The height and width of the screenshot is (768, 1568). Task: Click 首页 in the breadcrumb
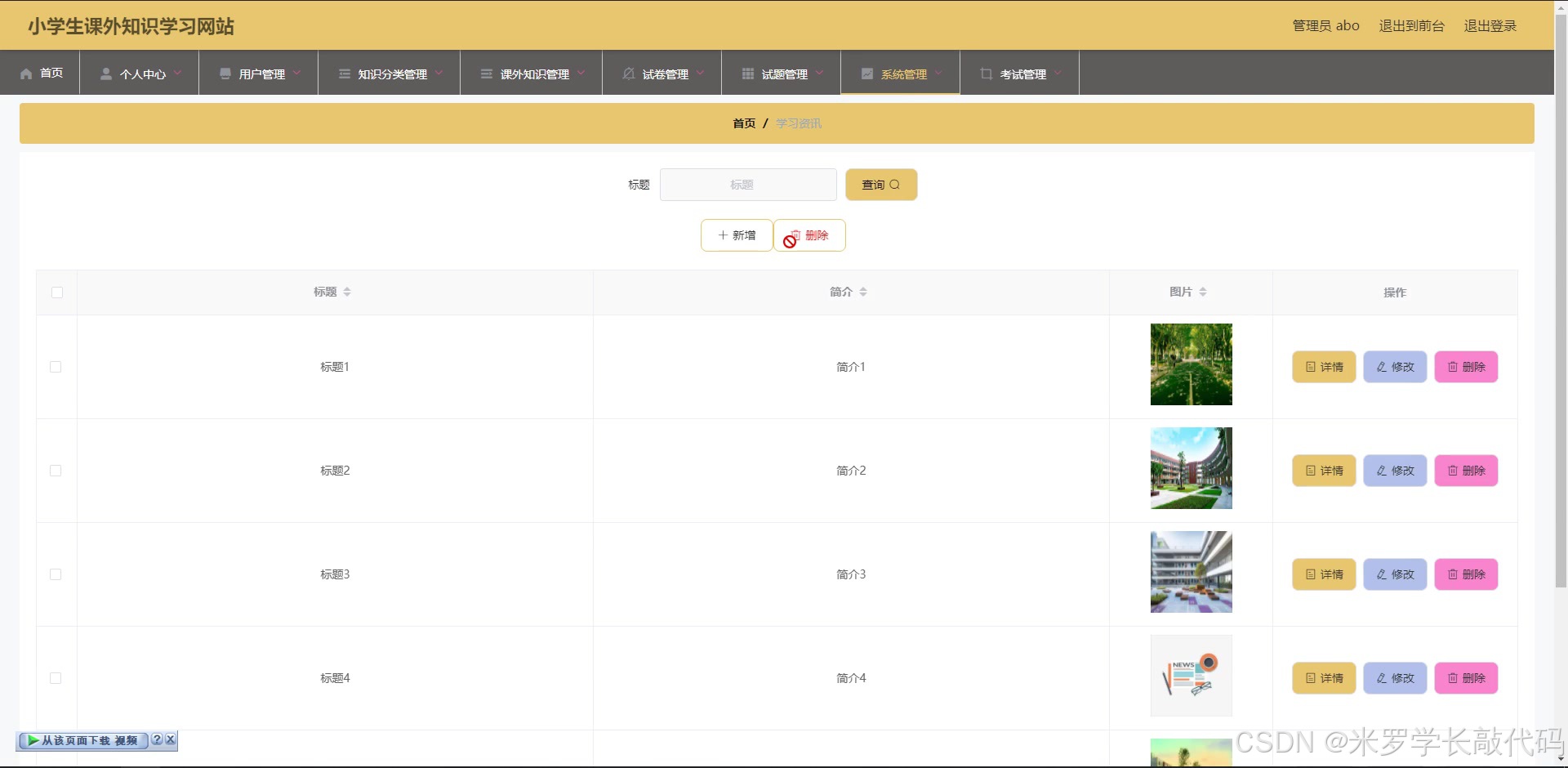tap(744, 123)
